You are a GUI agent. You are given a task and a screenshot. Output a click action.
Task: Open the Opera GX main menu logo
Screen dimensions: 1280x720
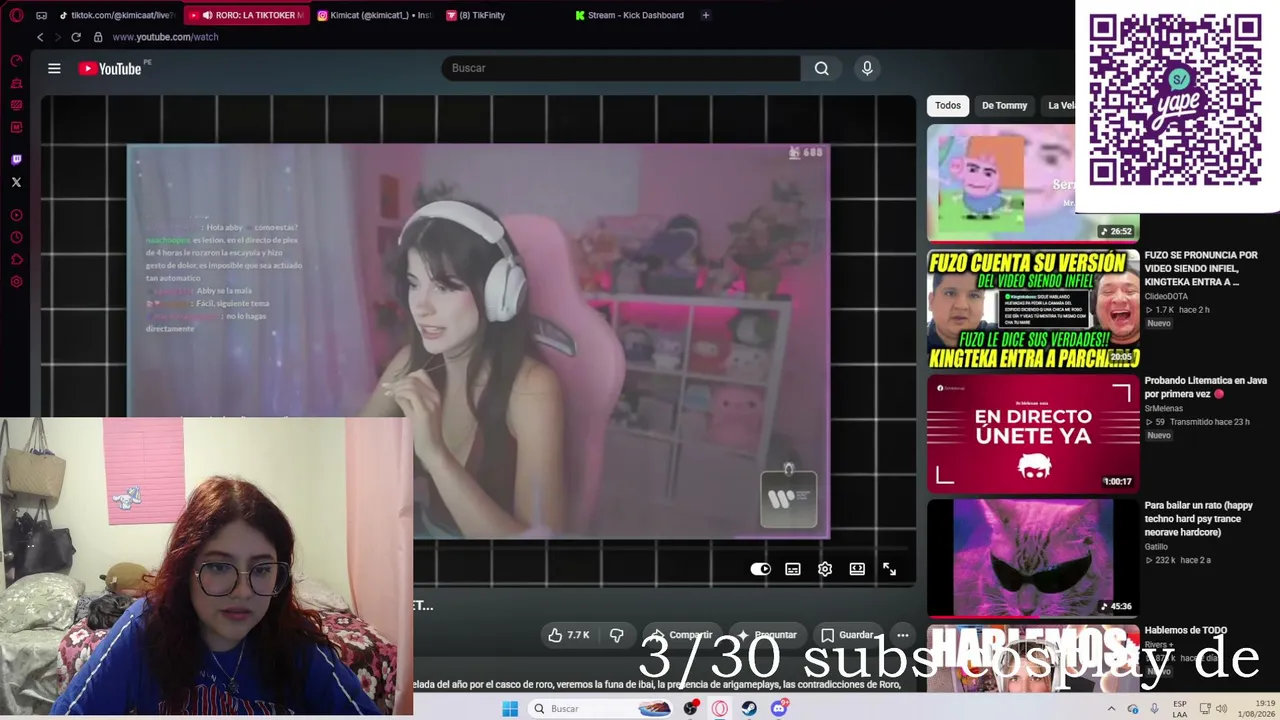(x=16, y=15)
